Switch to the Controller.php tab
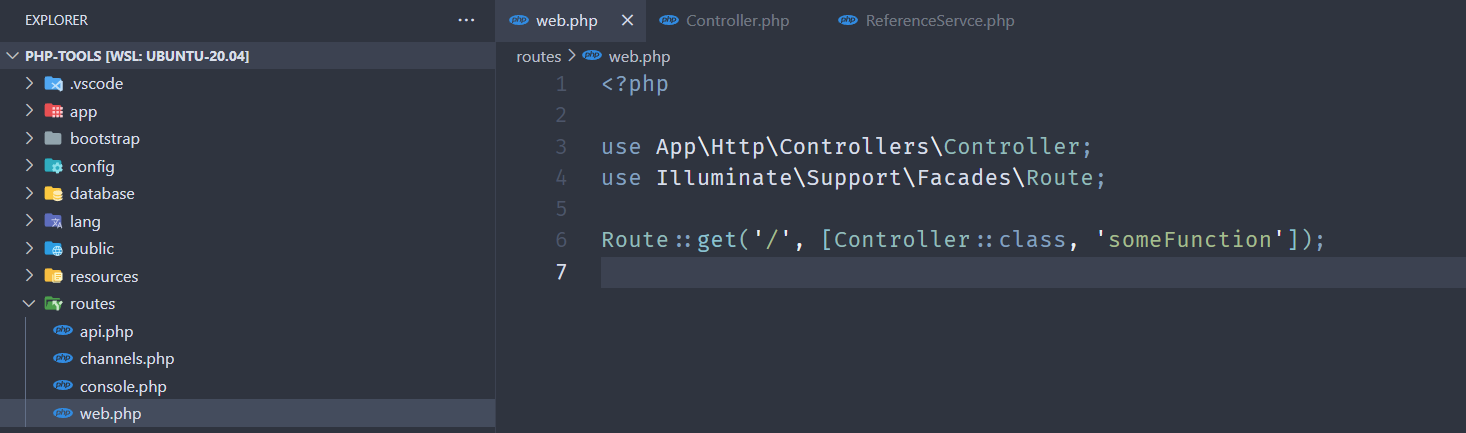This screenshot has width=1466, height=433. pyautogui.click(x=737, y=21)
